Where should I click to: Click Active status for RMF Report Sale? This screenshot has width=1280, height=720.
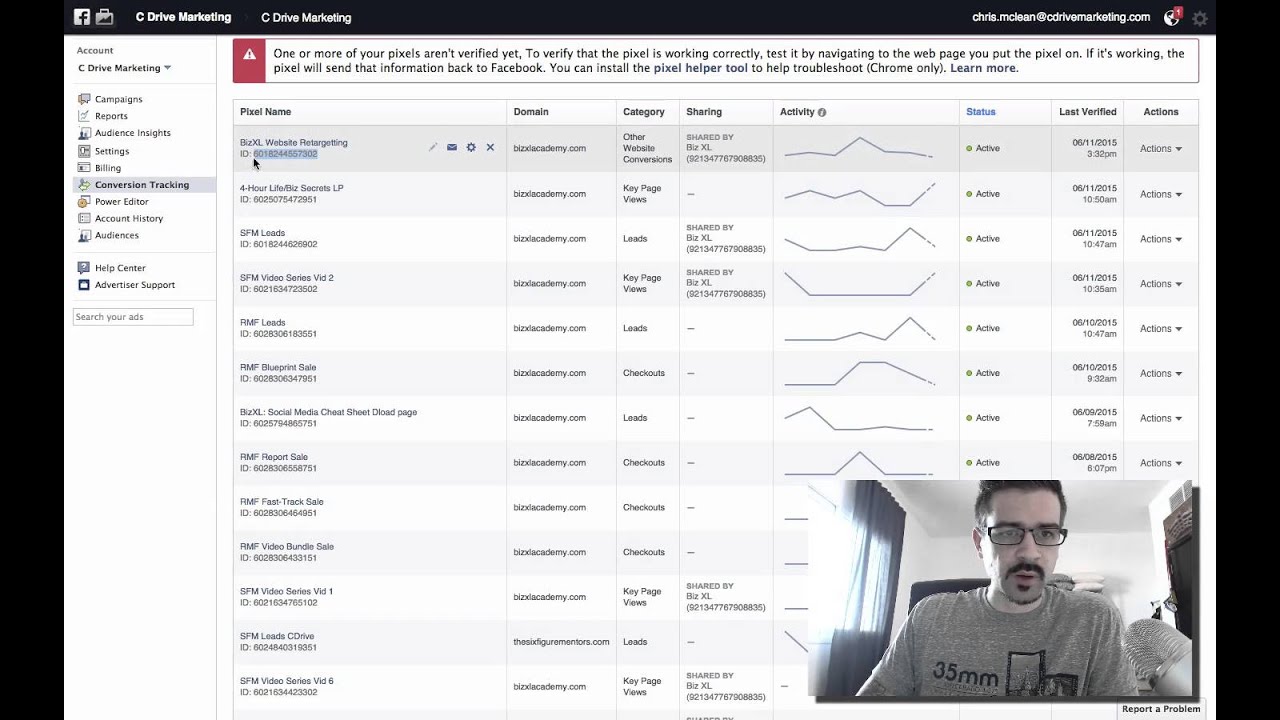tap(983, 463)
